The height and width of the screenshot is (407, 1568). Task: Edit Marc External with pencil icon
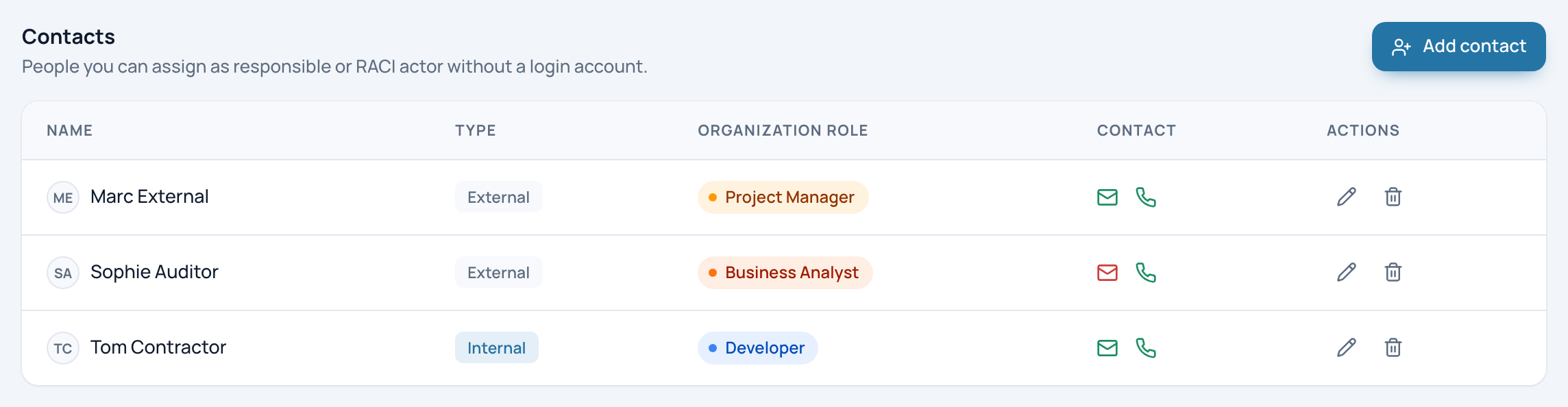(1347, 197)
